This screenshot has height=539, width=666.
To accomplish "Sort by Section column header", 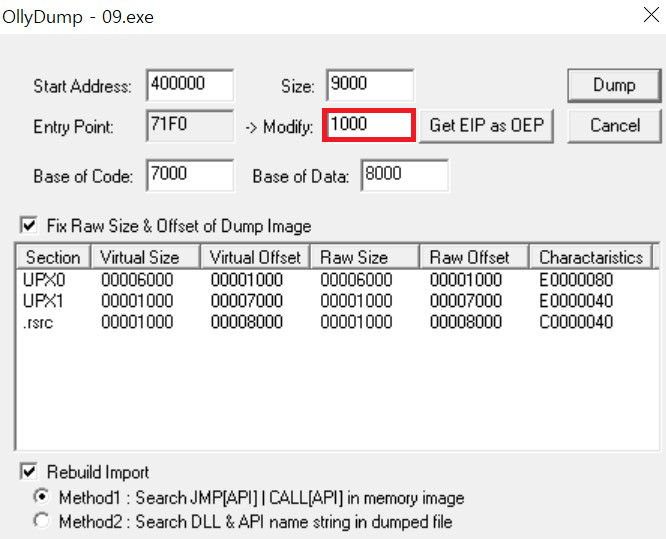I will tap(54, 257).
